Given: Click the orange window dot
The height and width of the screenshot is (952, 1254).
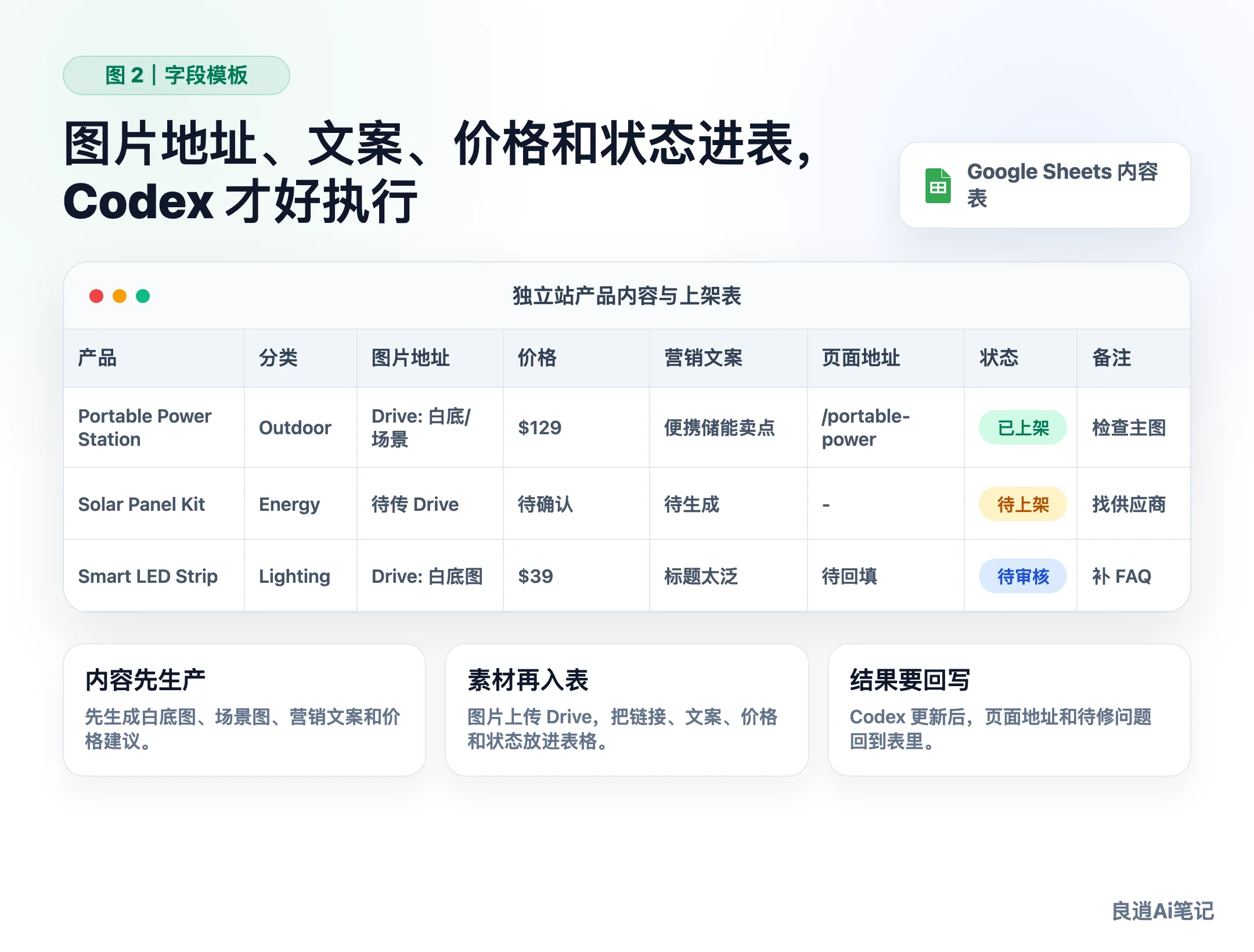Looking at the screenshot, I should tap(120, 296).
